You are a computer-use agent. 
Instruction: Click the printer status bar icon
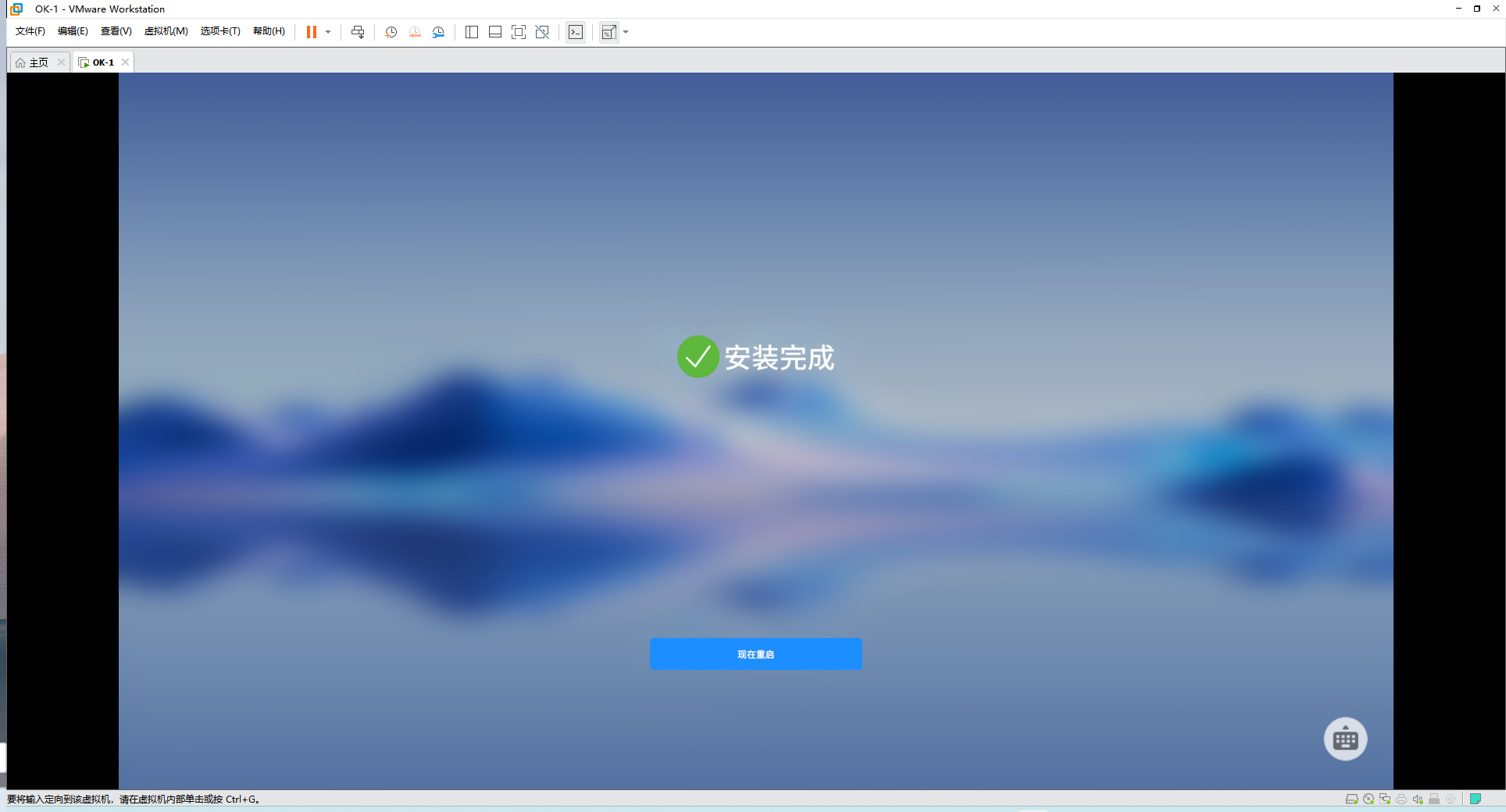[x=1401, y=799]
